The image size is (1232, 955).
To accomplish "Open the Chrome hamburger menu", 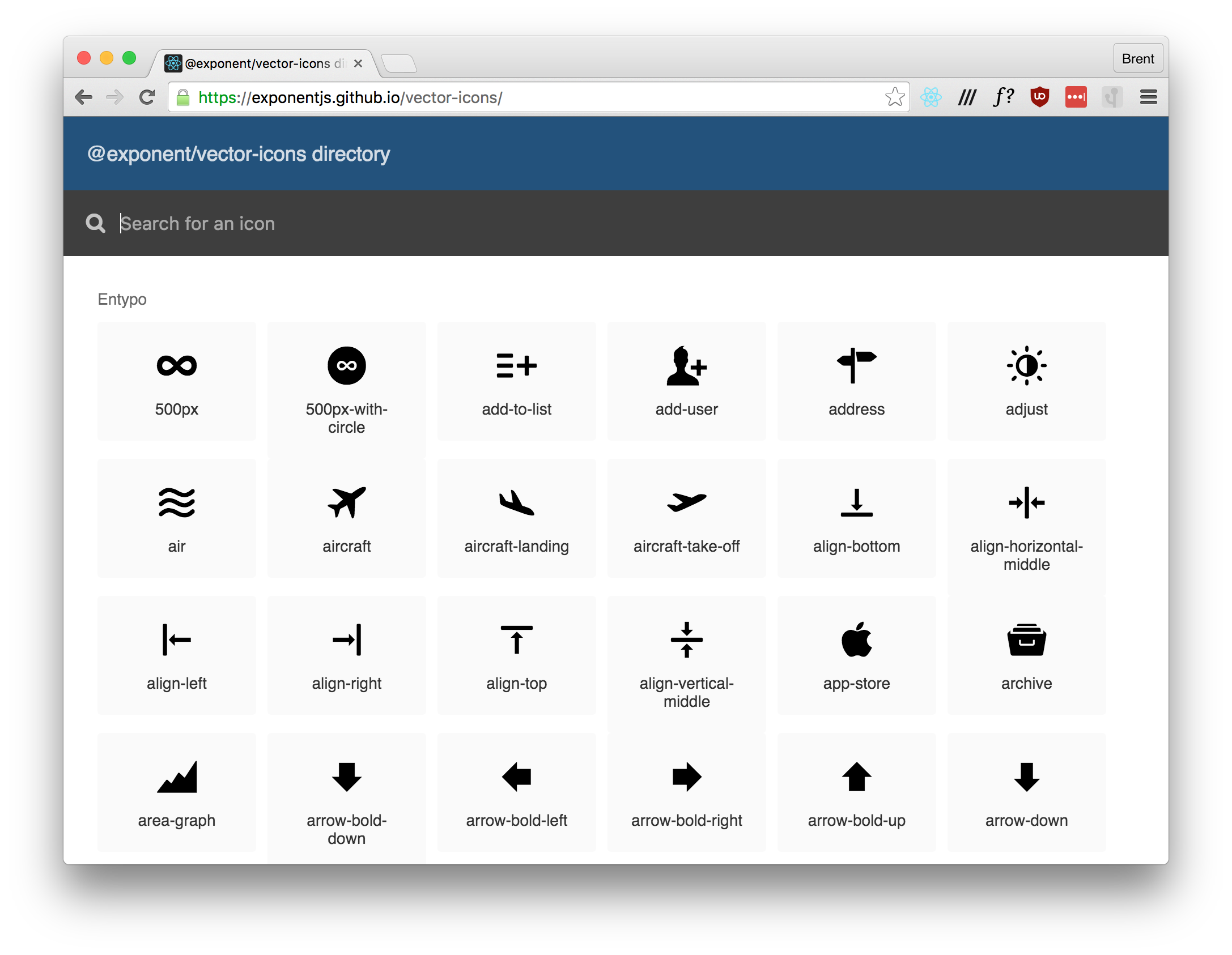I will click(x=1148, y=97).
